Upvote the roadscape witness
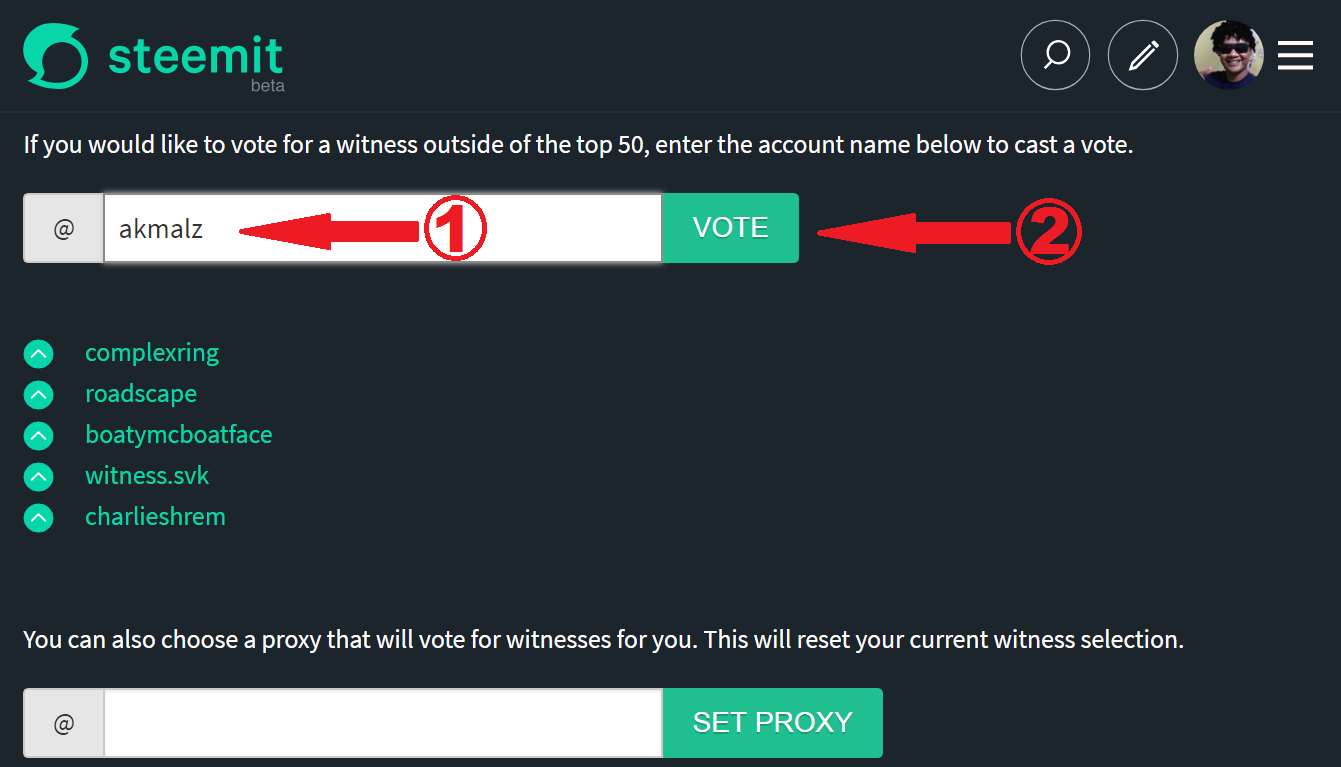Viewport: 1341px width, 767px height. pyautogui.click(x=38, y=394)
